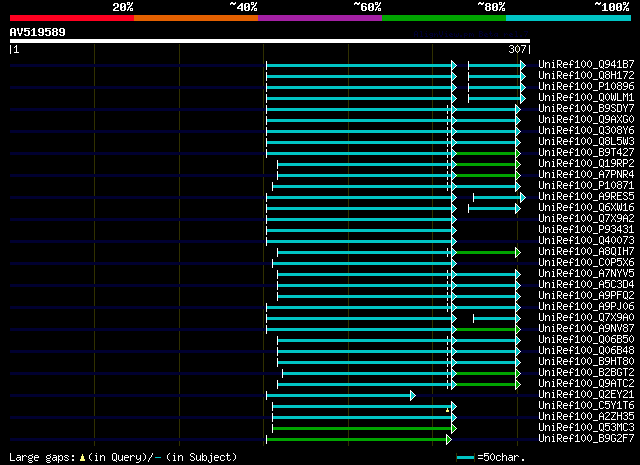Click the yellow gap symbol in the Large gaps legend
This screenshot has height=465, width=640.
point(82,458)
